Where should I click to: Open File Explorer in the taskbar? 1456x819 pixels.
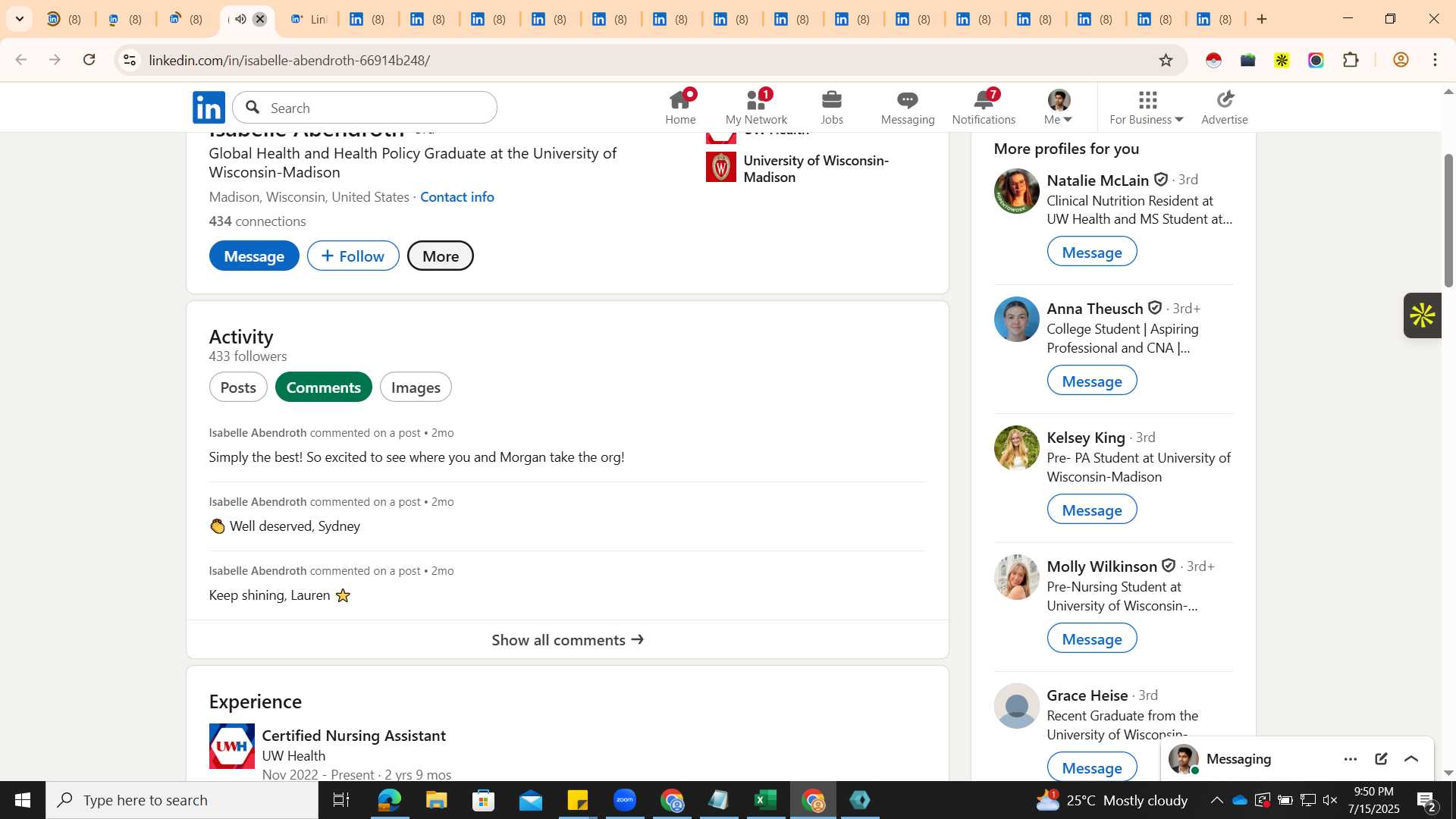click(436, 800)
